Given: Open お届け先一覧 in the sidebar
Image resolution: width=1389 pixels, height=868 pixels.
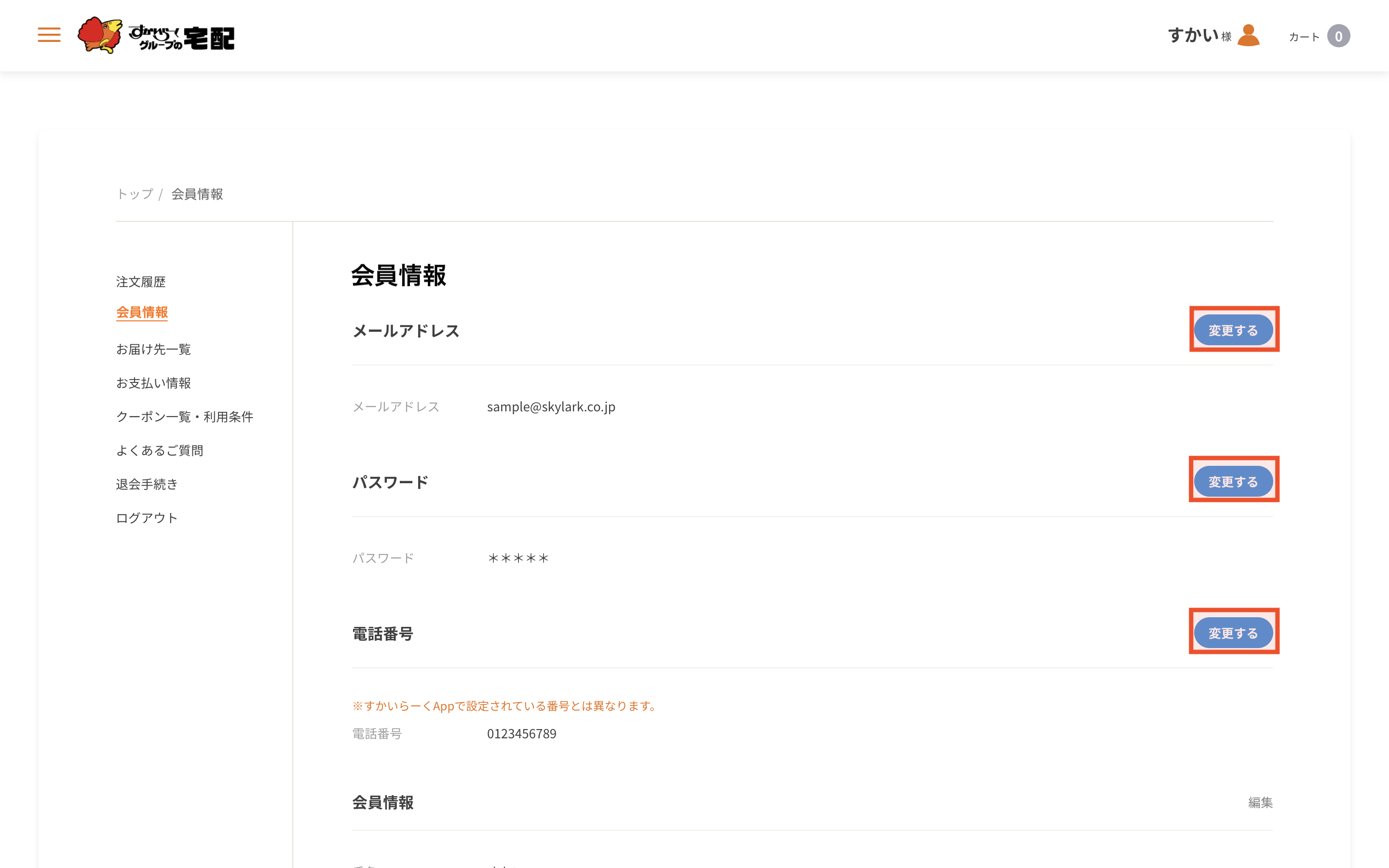Looking at the screenshot, I should click(153, 349).
